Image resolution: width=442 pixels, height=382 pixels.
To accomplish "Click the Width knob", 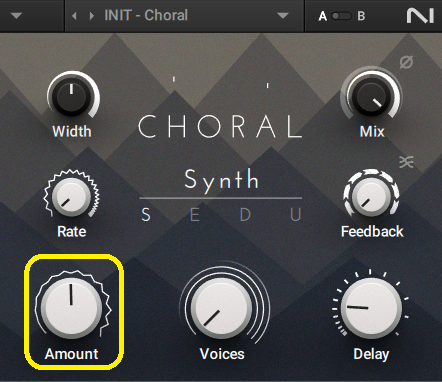I will 72,97.
